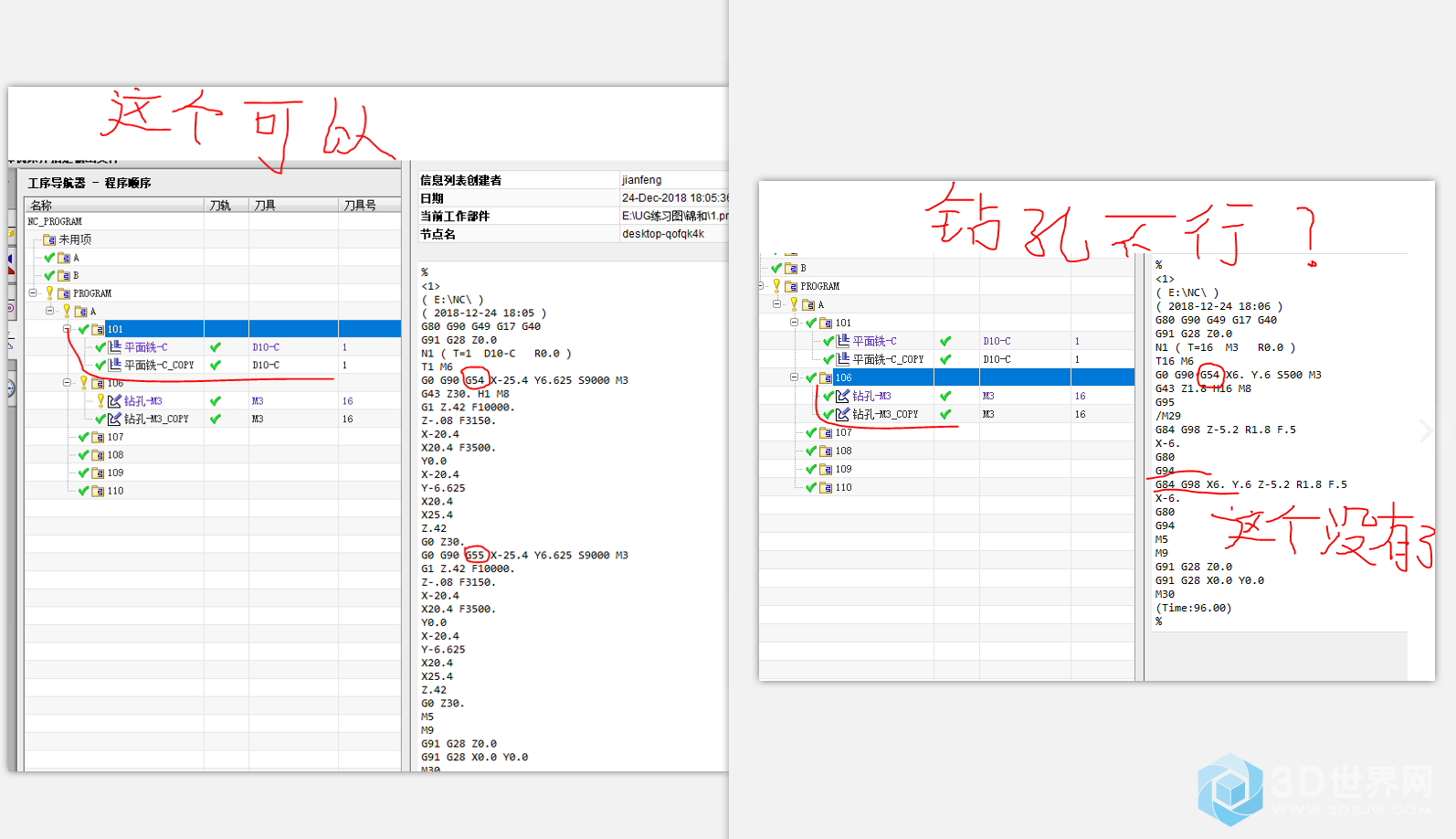Click the drilling icon of 钻孔-M3_COPY in right navigator

pos(843,414)
